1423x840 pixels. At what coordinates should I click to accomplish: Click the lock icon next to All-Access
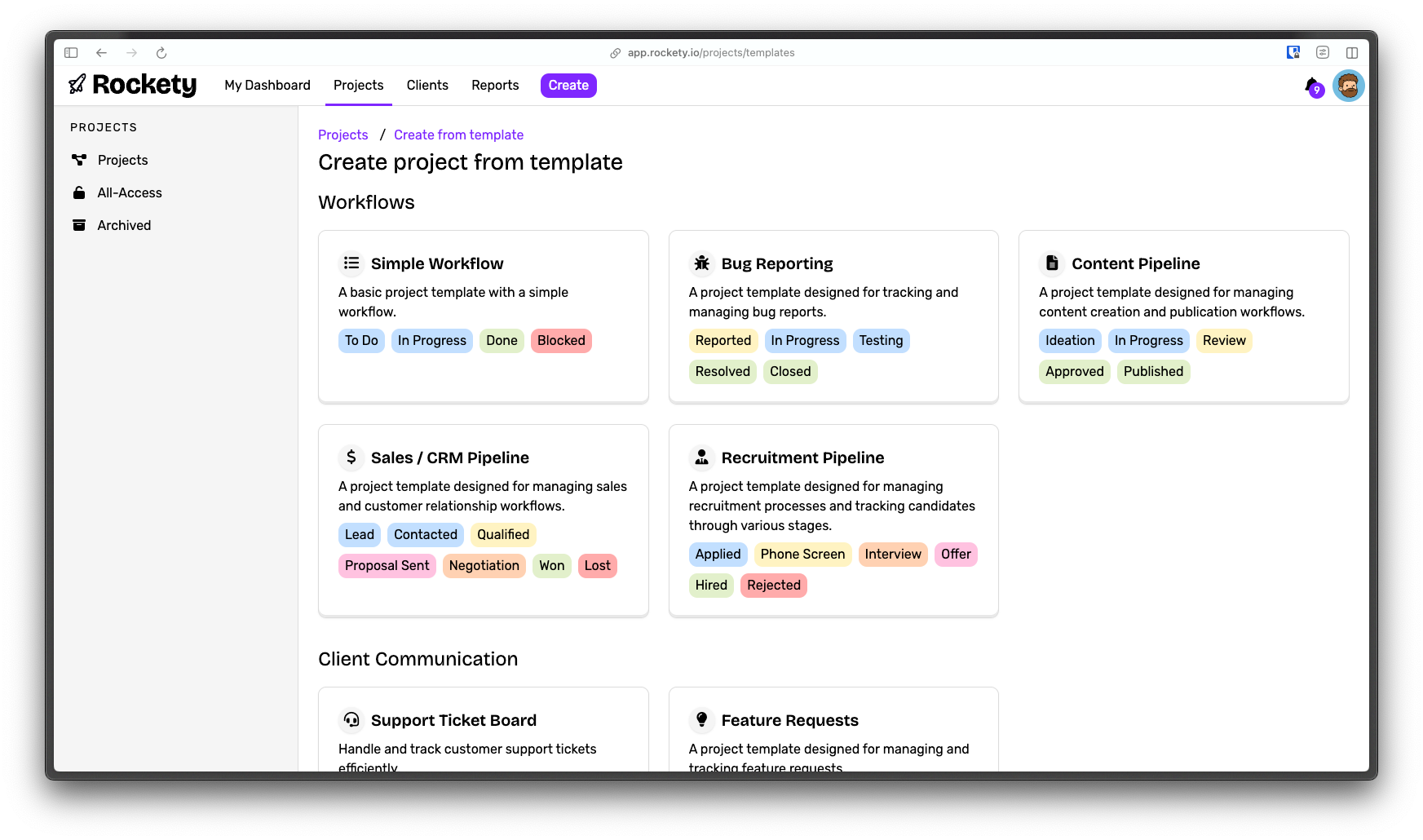79,192
